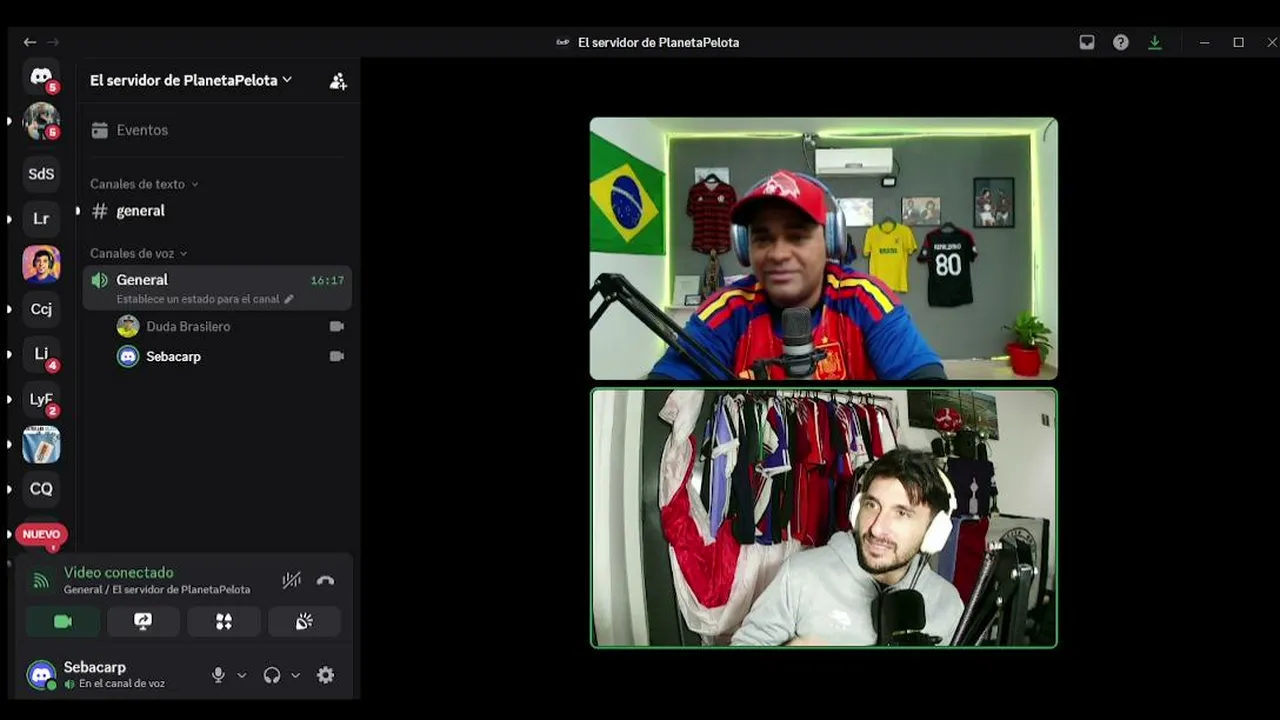Open the soundboard

pyautogui.click(x=304, y=622)
